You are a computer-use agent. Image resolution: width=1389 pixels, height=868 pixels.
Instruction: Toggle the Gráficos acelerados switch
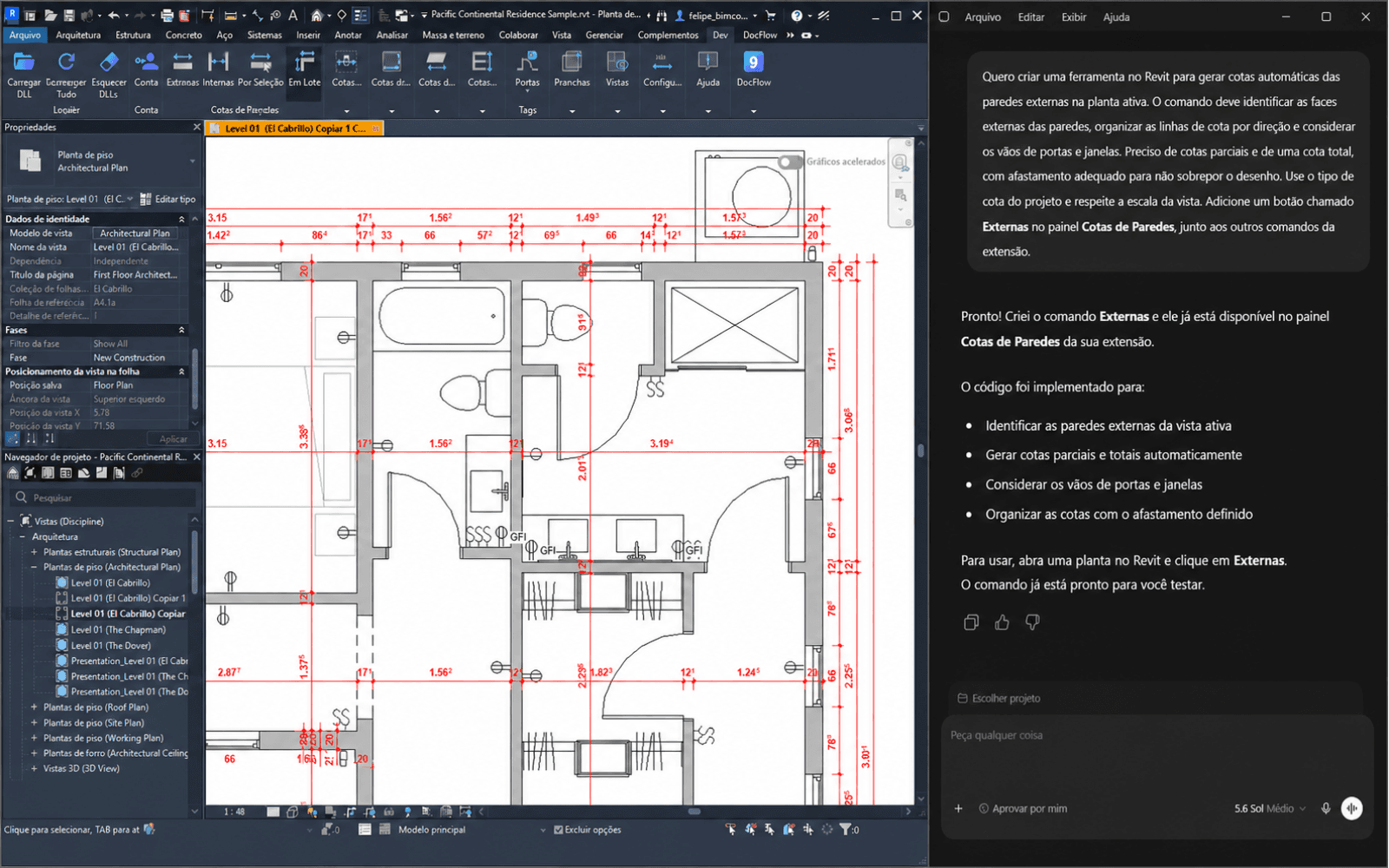790,161
